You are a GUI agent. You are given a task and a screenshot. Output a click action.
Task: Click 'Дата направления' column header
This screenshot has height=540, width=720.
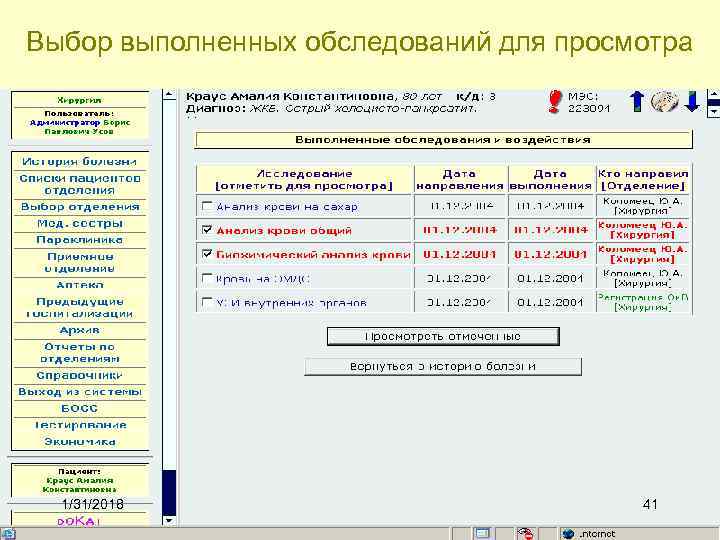460,180
